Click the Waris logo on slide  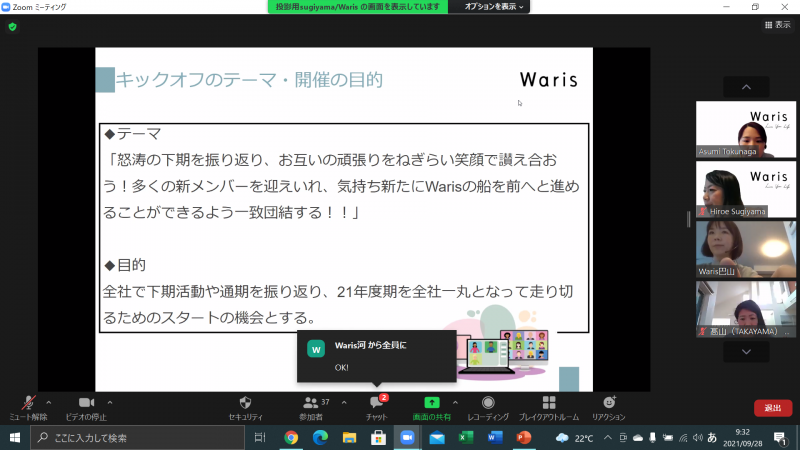point(548,80)
